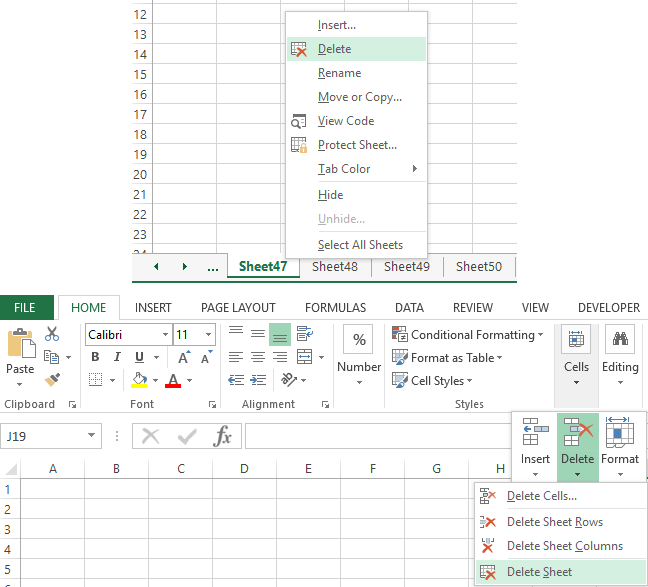648x587 pixels.
Task: Click Decrease Font Size icon
Action: pos(206,357)
